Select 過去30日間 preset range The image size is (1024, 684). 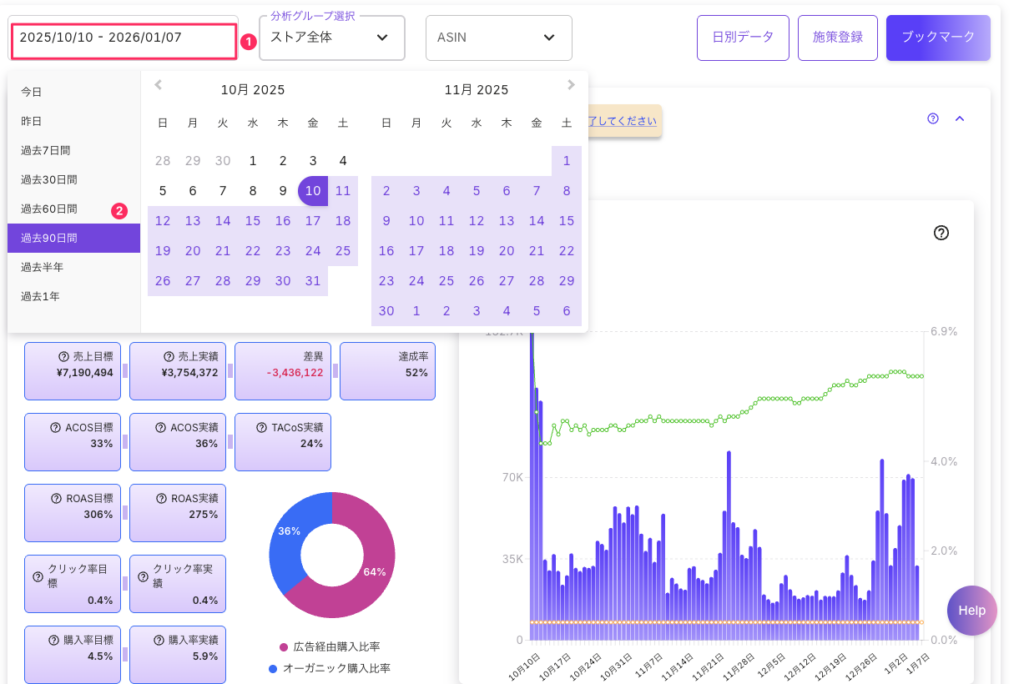coord(49,180)
